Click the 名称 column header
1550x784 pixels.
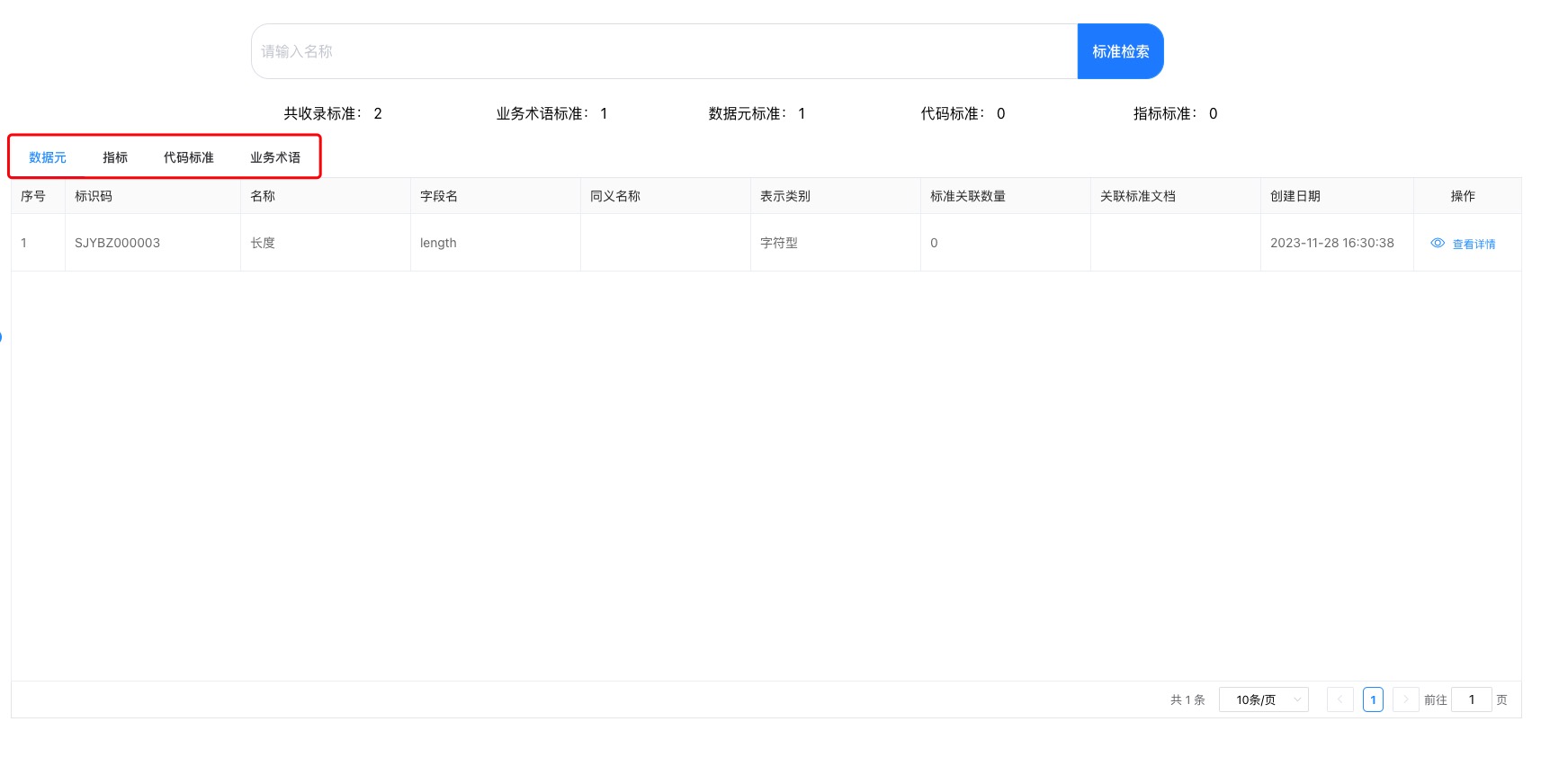(x=326, y=196)
